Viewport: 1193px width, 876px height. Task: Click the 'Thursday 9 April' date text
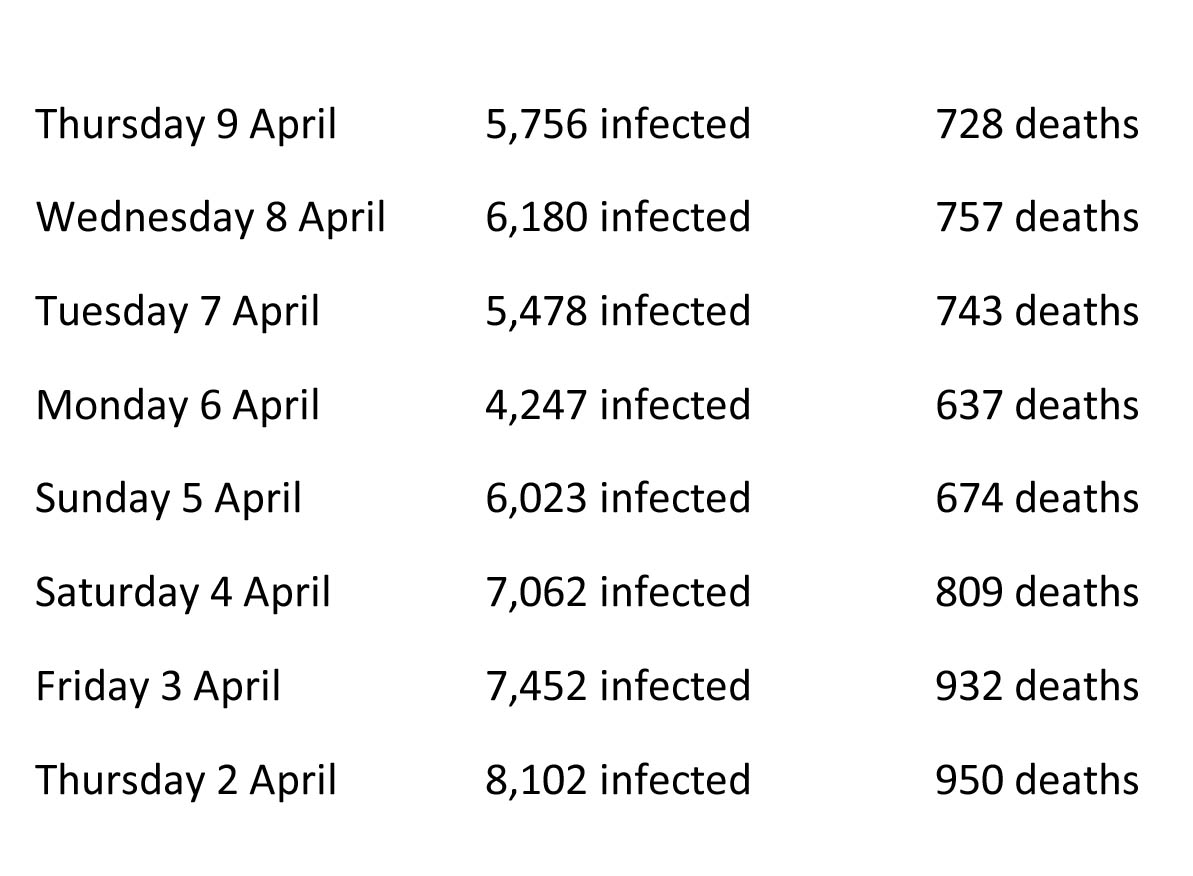[186, 125]
